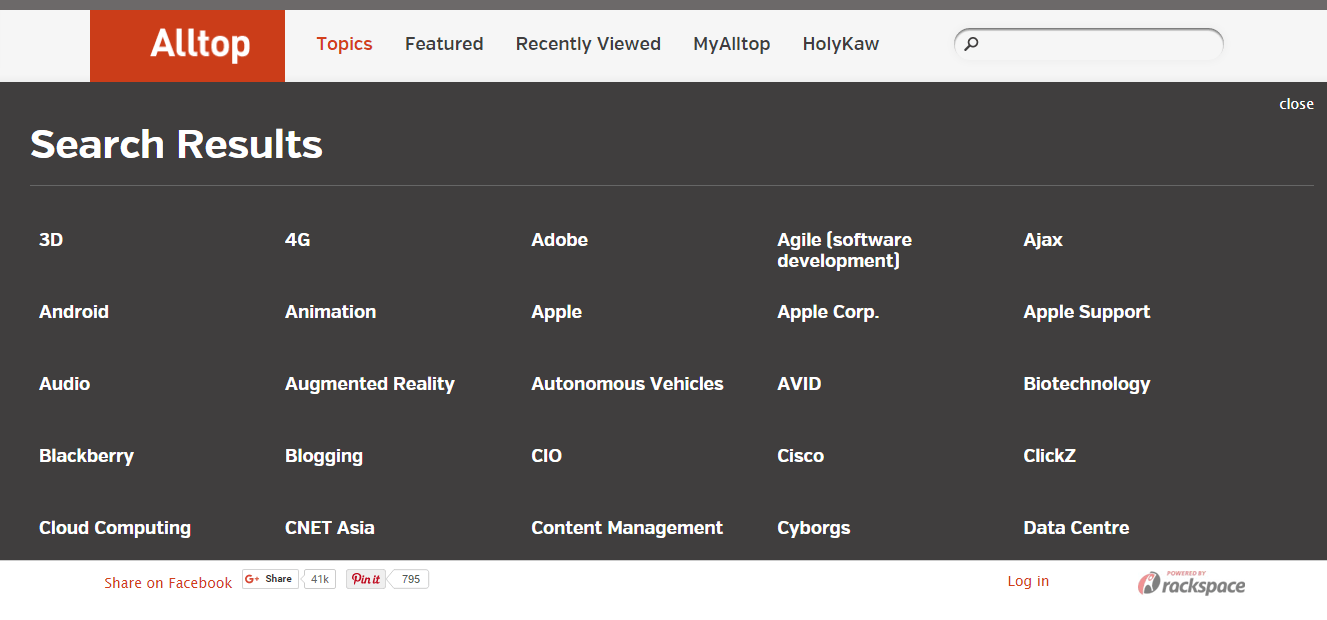Click Share on Facebook link
Viewport: 1327px width, 620px height.
click(168, 583)
